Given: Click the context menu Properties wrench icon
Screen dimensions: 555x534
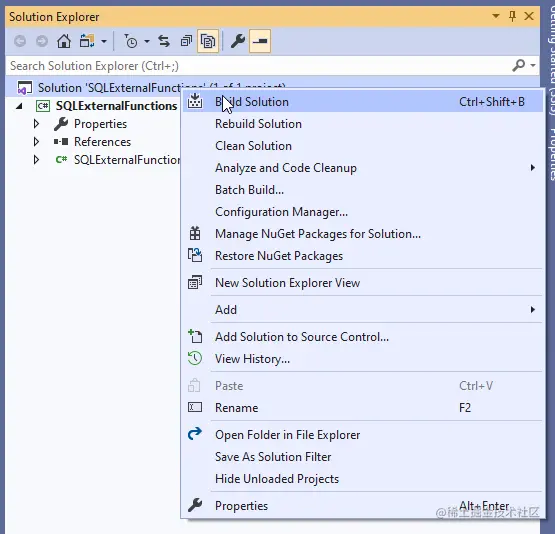Looking at the screenshot, I should (195, 505).
